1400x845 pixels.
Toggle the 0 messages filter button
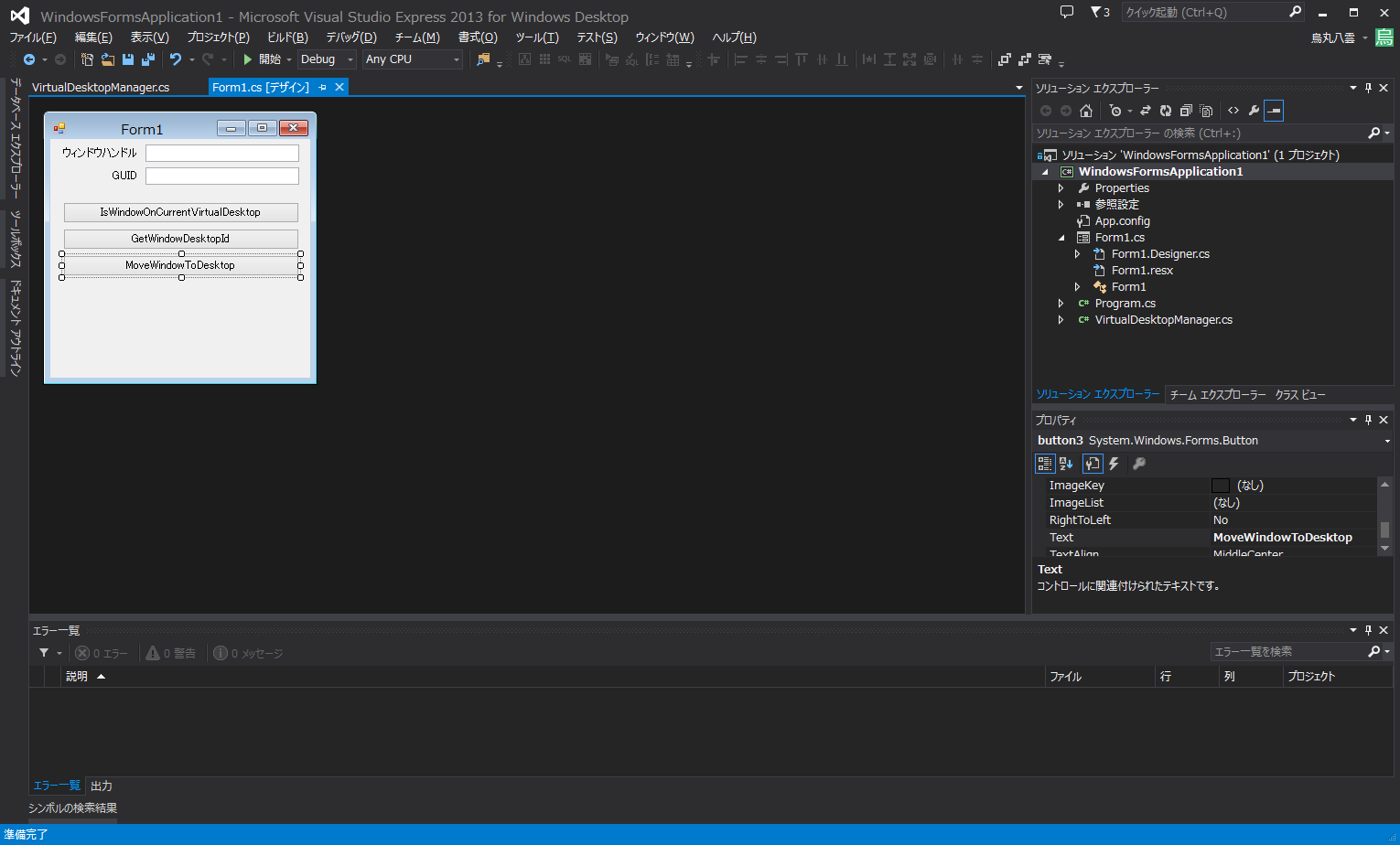tap(248, 653)
